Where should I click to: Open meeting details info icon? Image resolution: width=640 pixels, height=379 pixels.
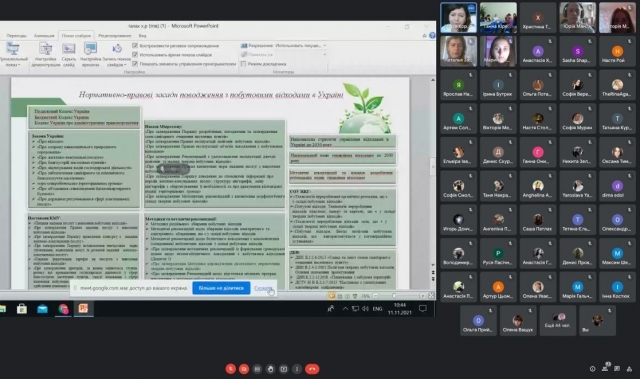pyautogui.click(x=592, y=369)
